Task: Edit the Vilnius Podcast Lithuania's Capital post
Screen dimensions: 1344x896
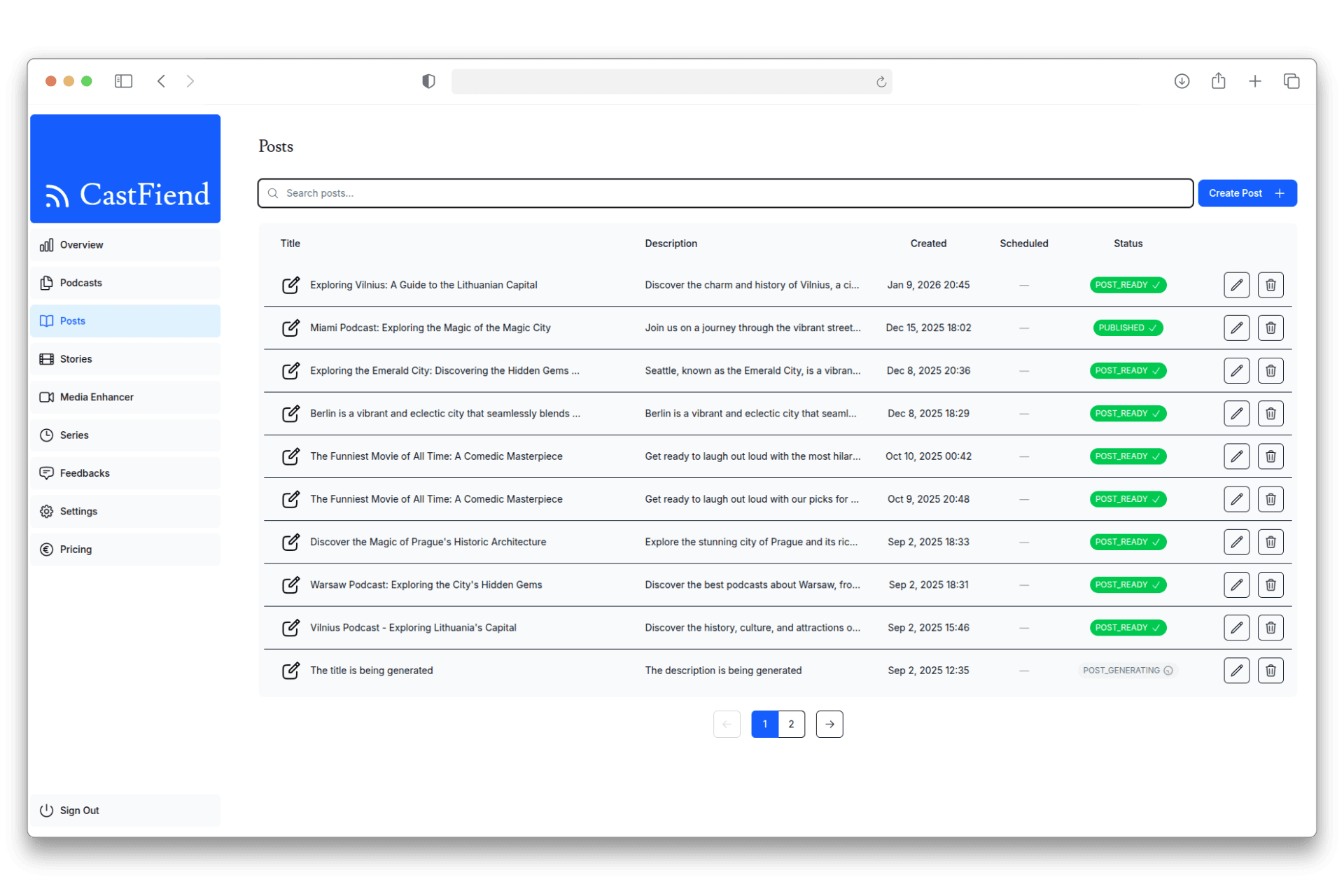Action: [x=1236, y=628]
